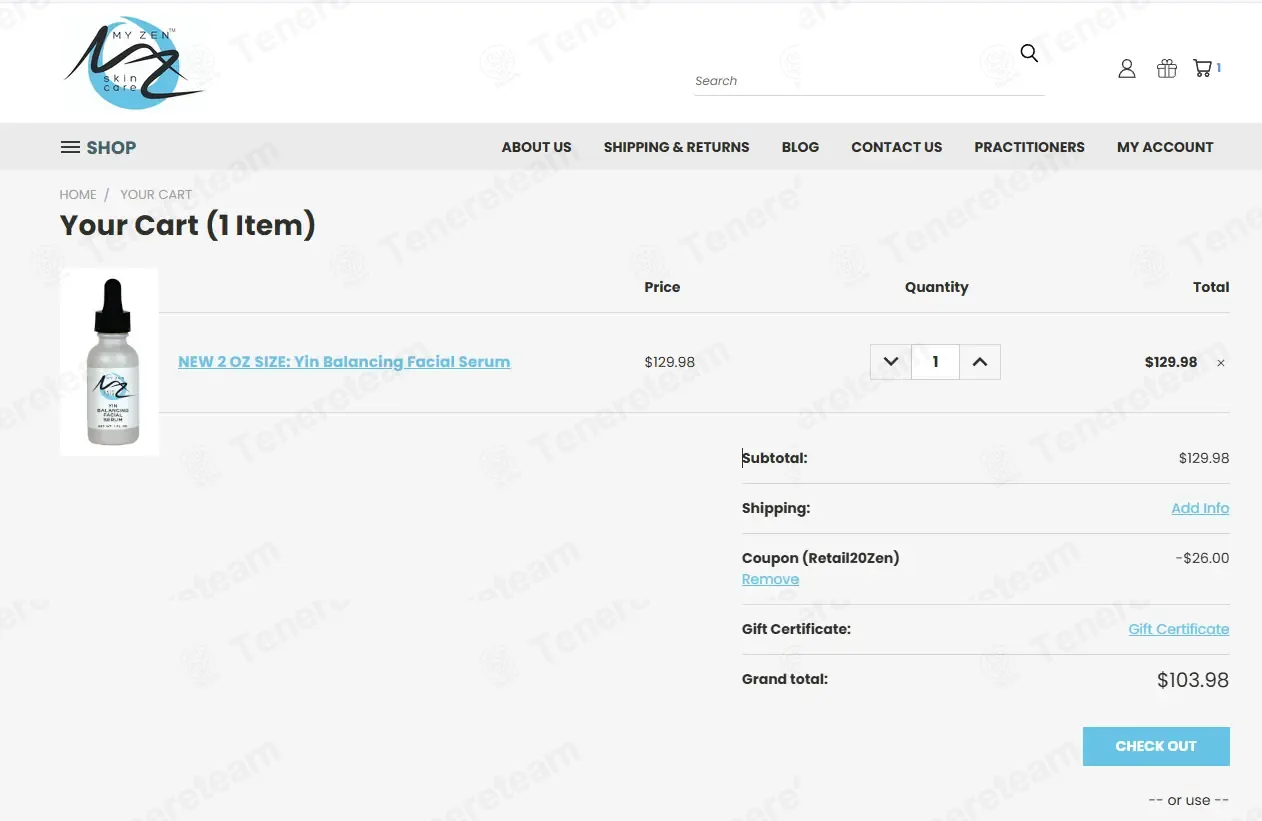The height and width of the screenshot is (821, 1262).
Task: Click the "-- or use --" text
Action: coord(1189,800)
